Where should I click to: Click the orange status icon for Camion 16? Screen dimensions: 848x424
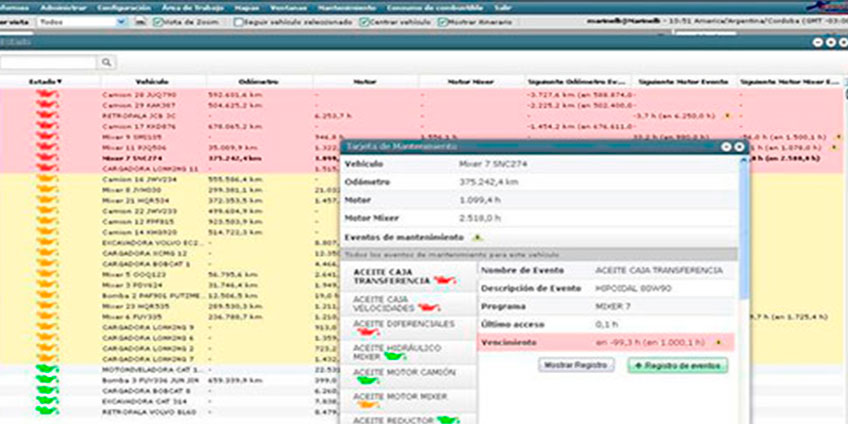click(x=45, y=177)
